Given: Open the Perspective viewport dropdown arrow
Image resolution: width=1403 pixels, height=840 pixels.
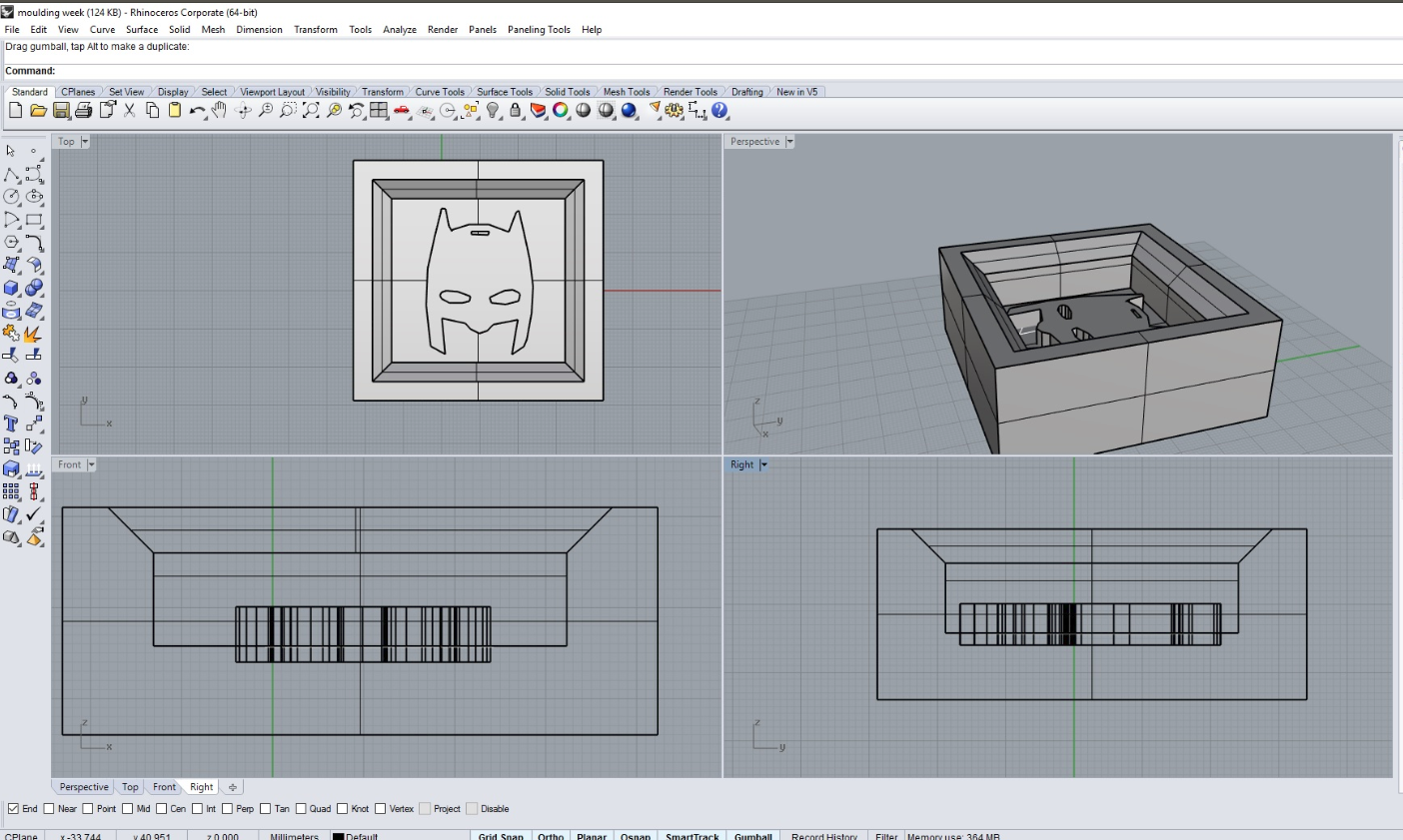Looking at the screenshot, I should coord(789,142).
